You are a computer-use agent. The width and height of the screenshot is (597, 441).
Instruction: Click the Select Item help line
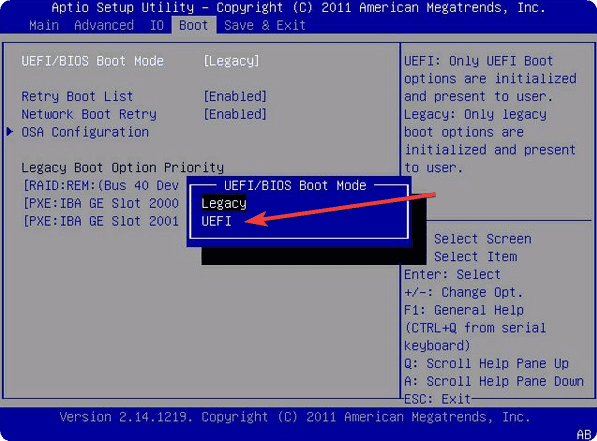point(476,257)
